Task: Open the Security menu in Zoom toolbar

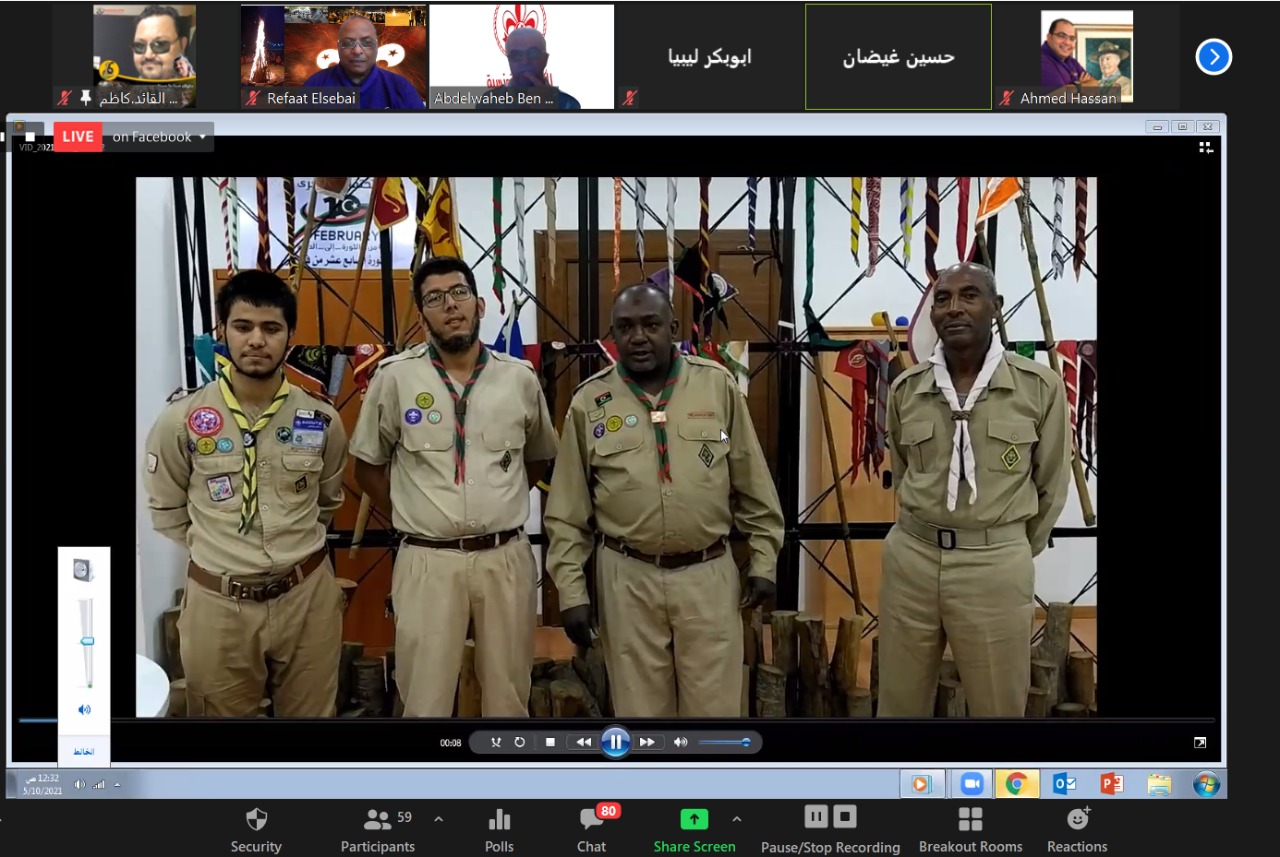Action: tap(256, 830)
